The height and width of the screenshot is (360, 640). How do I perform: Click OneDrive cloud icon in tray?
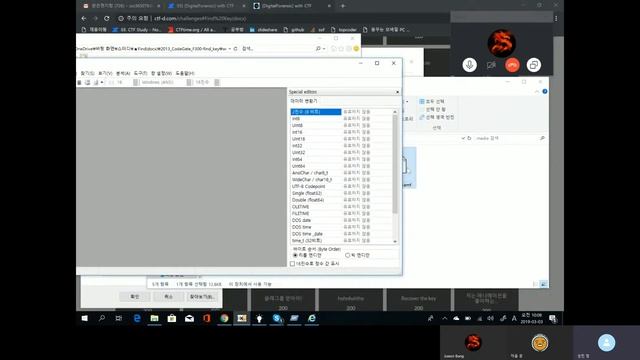pos(456,319)
